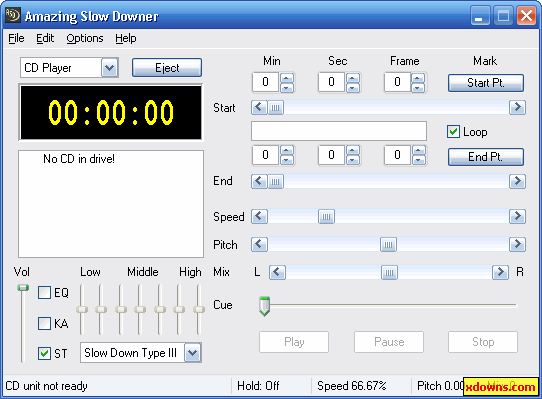
Task: Click the left arrow of the End scrollbar
Action: tap(259, 181)
